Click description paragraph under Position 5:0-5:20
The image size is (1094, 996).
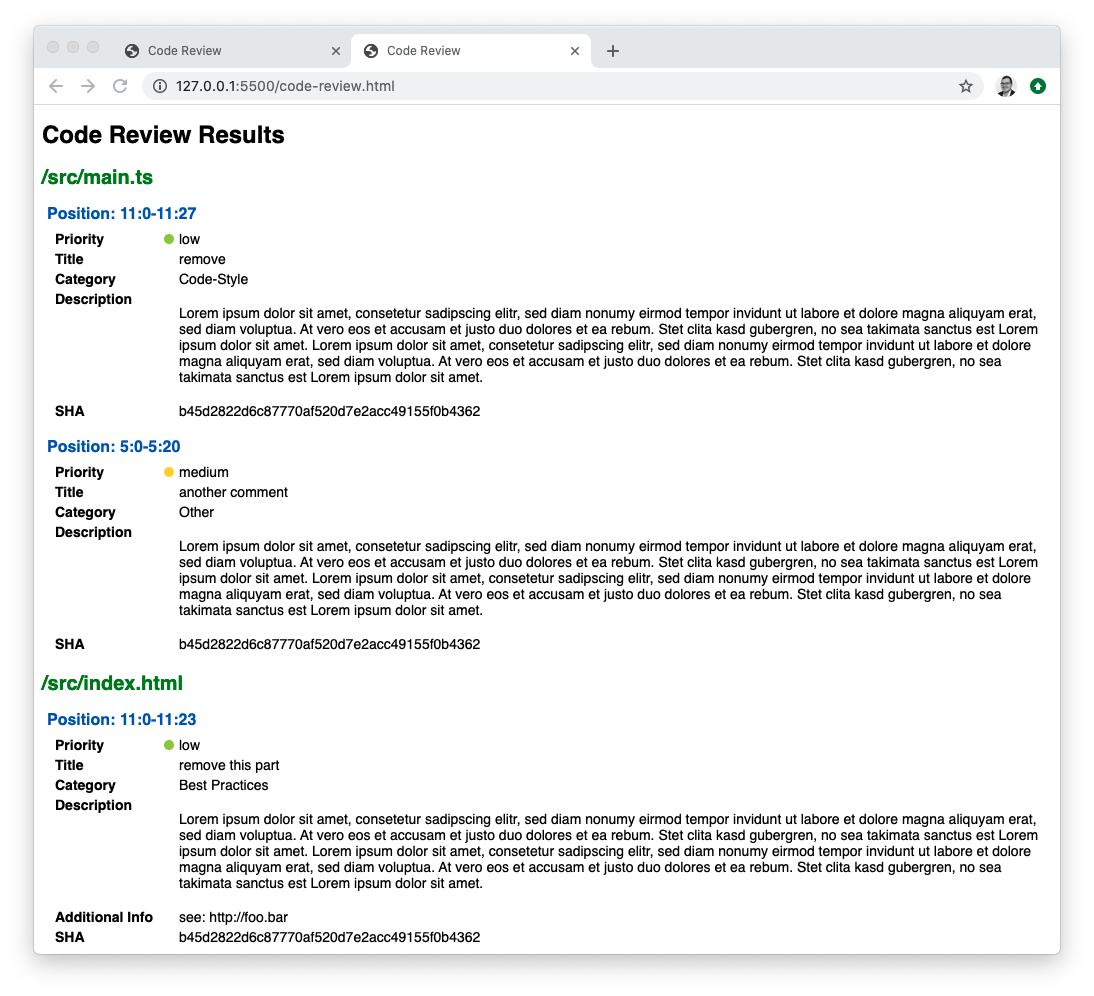tap(608, 578)
